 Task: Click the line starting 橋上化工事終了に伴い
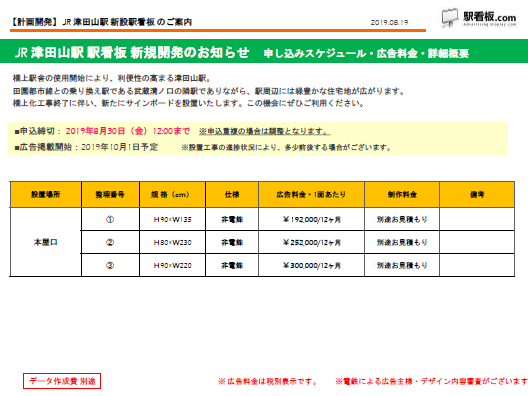click(x=189, y=103)
